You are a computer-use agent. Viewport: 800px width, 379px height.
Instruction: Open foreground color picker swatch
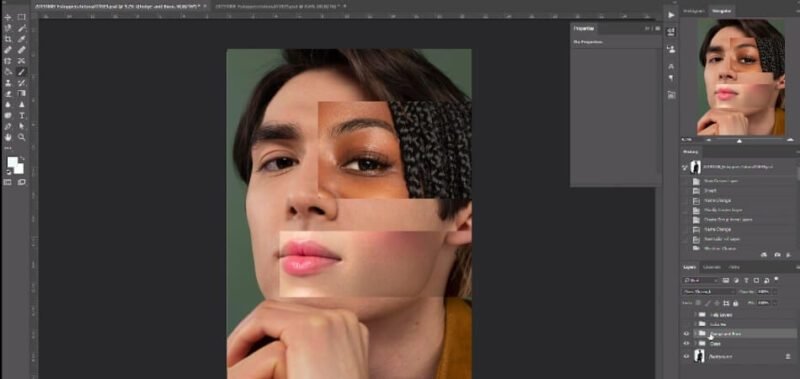11,161
